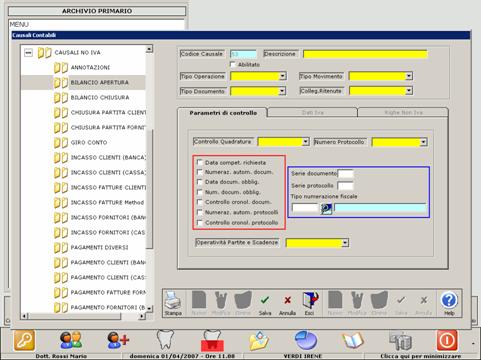Check Data compet. richiesta option
Viewport: 481px width, 360px height.
pyautogui.click(x=200, y=162)
